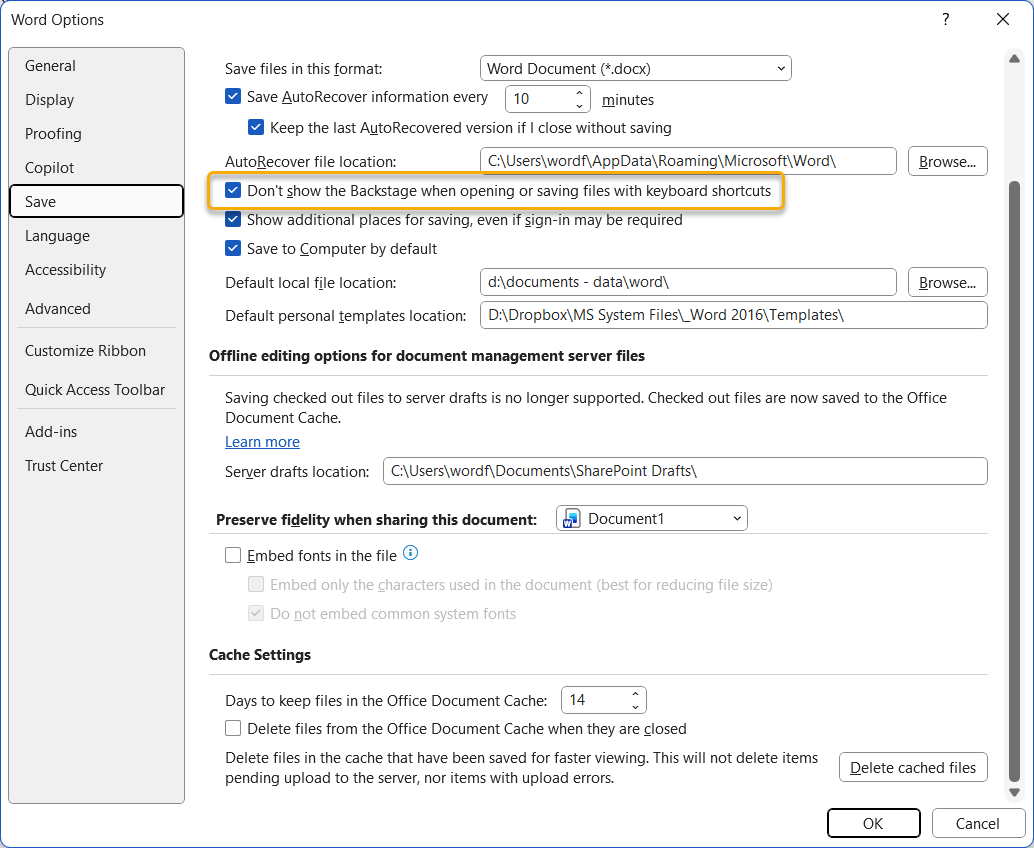The height and width of the screenshot is (848, 1034).
Task: Switch to the Proofing category
Action: [96, 134]
